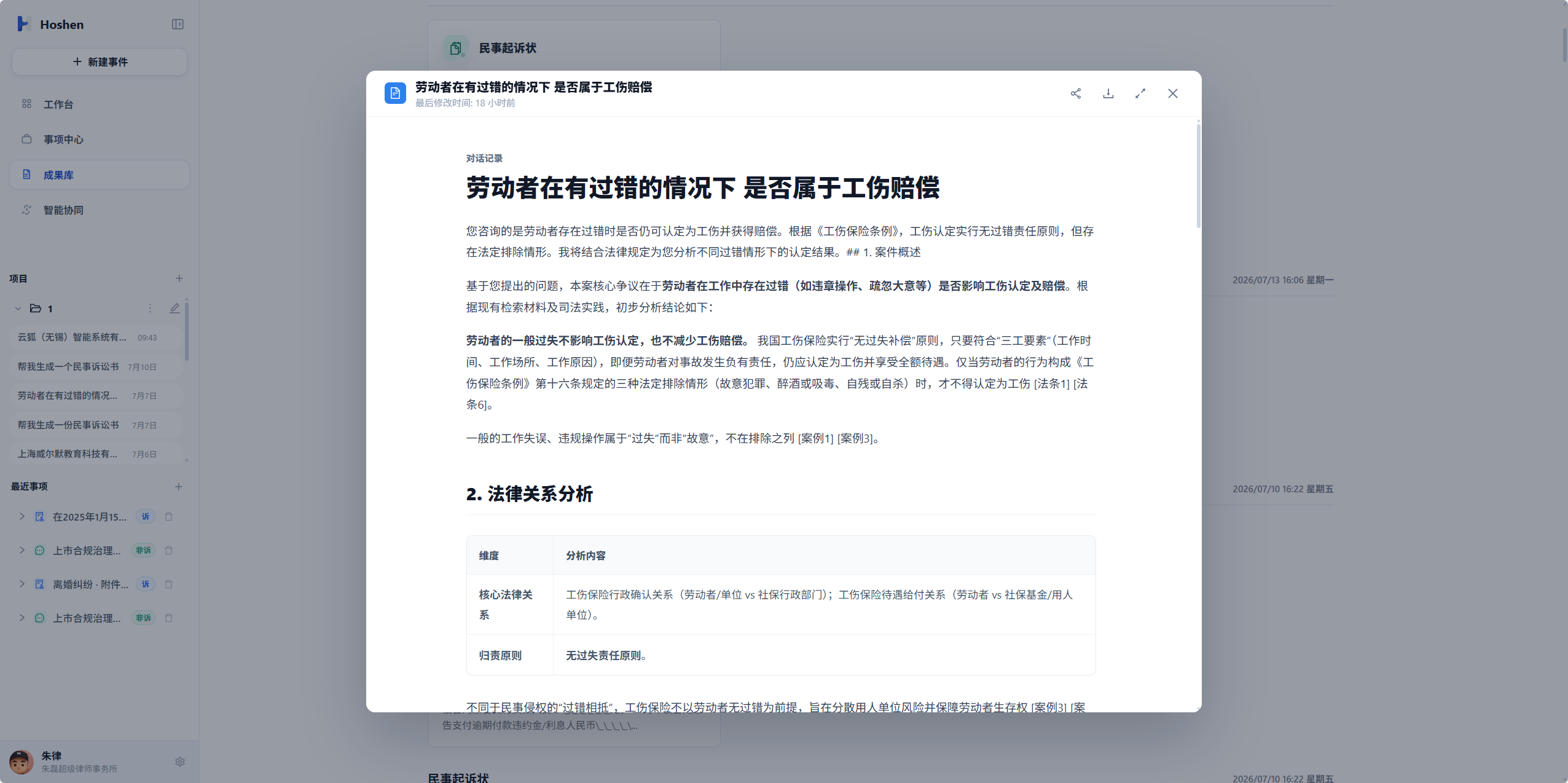Click citation [法条1] in document
This screenshot has width=1568, height=783.
coord(1052,384)
